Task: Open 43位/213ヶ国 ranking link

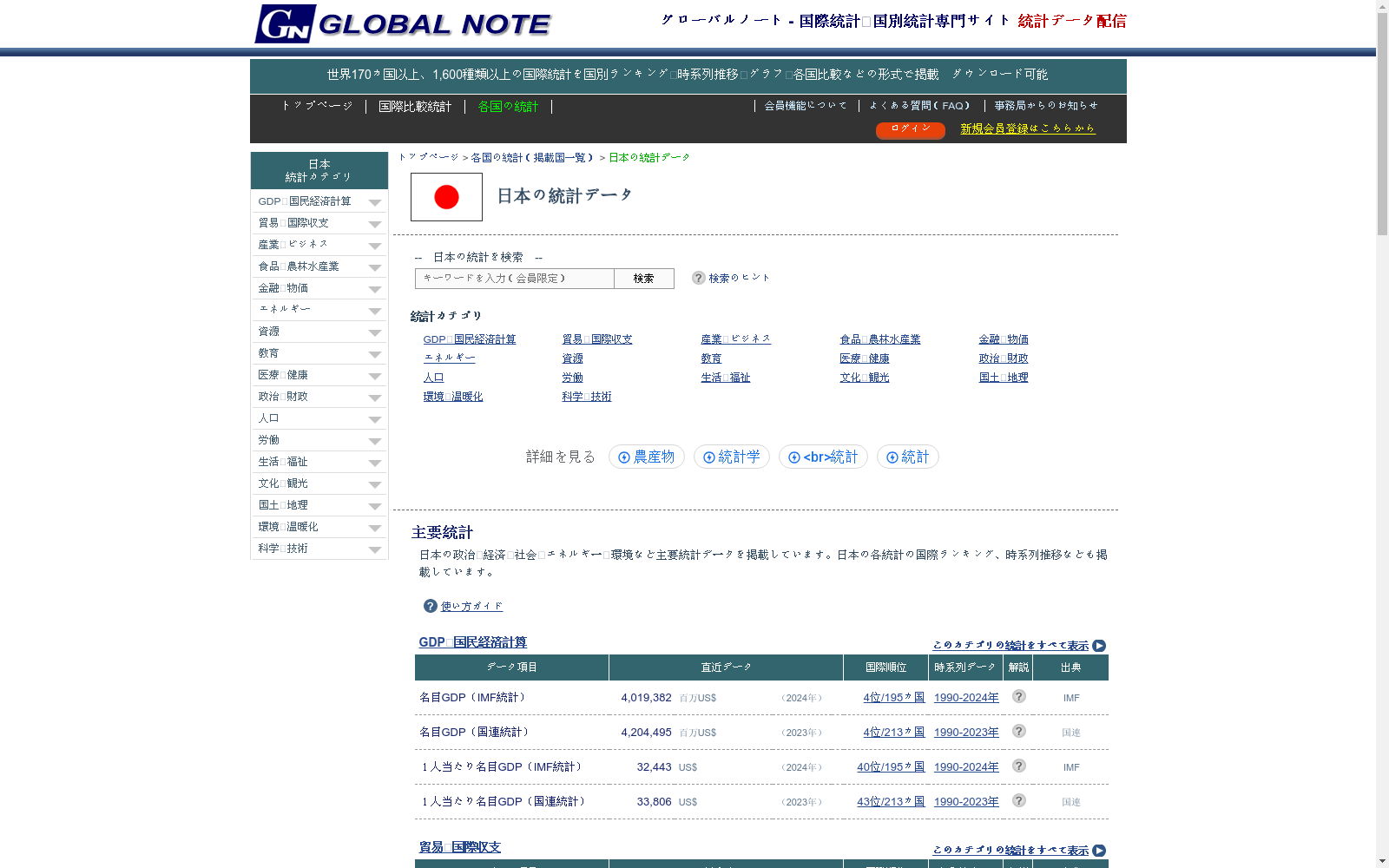Action: pyautogui.click(x=891, y=802)
